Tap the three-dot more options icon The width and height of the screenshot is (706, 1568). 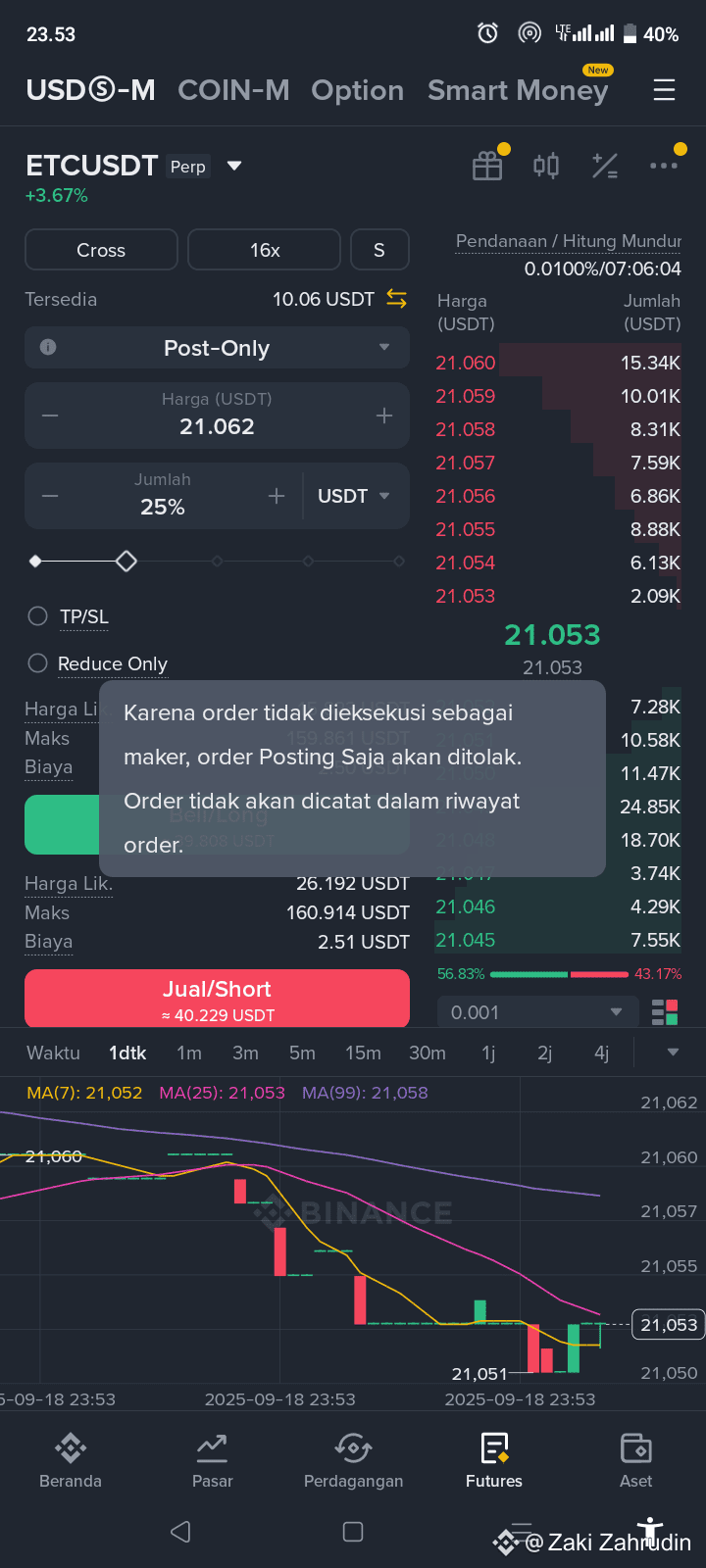664,166
